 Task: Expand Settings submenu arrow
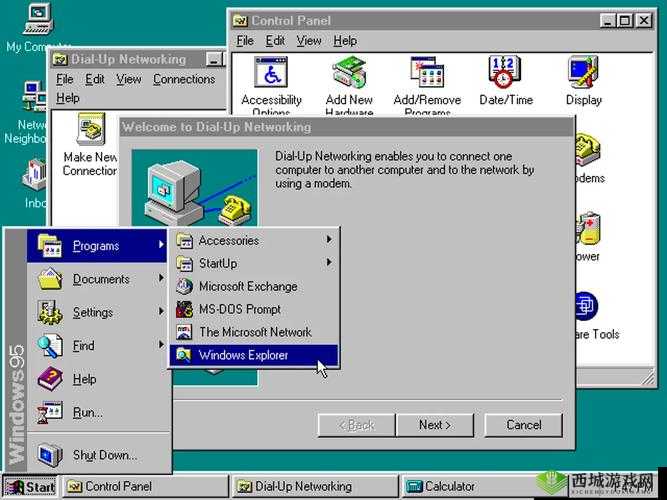[161, 311]
